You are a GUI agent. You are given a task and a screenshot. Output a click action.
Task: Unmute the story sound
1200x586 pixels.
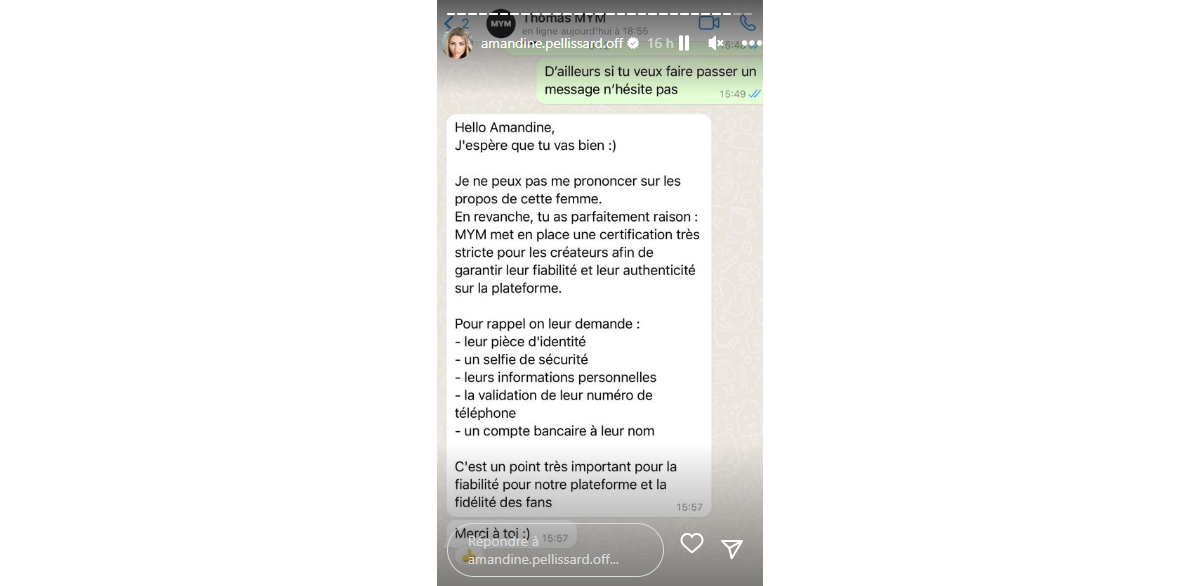(716, 43)
